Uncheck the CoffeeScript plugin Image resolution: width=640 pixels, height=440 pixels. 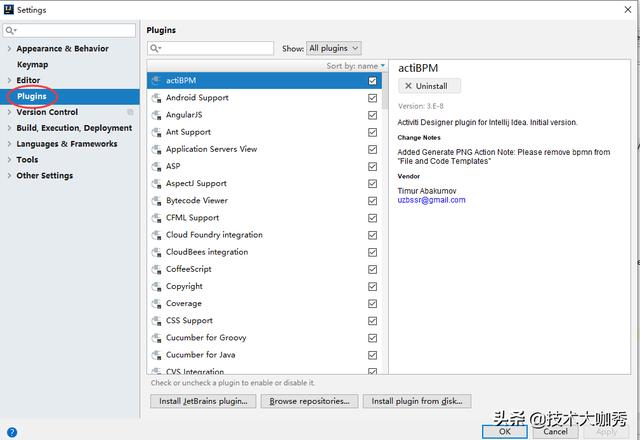pyautogui.click(x=372, y=269)
